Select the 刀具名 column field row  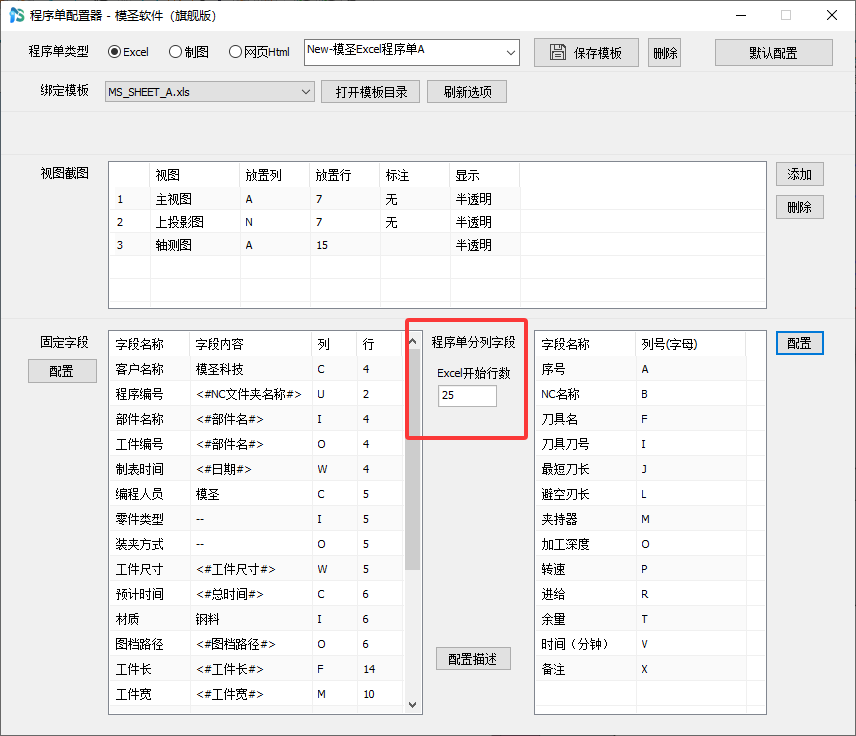point(650,419)
